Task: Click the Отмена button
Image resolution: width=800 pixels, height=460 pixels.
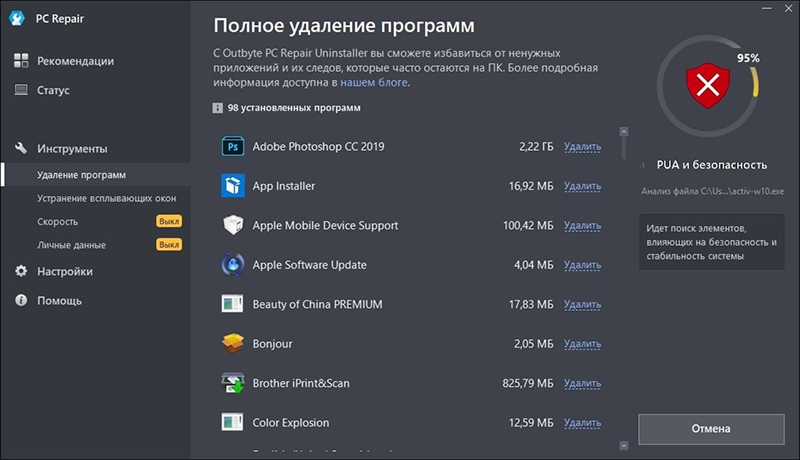Action: tap(711, 429)
